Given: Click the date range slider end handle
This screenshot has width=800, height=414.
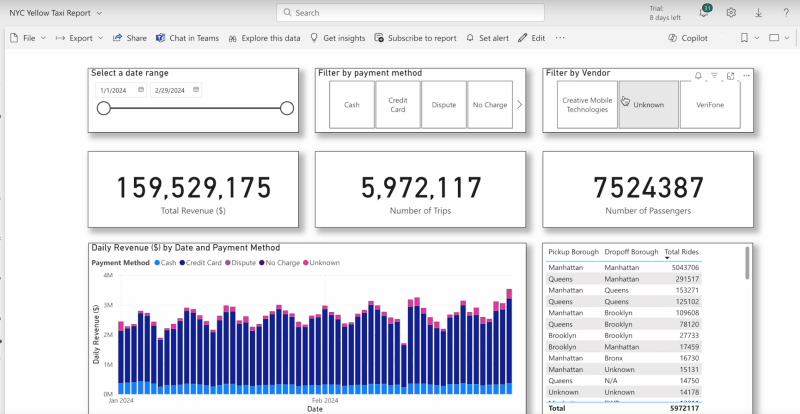Looking at the screenshot, I should [287, 108].
